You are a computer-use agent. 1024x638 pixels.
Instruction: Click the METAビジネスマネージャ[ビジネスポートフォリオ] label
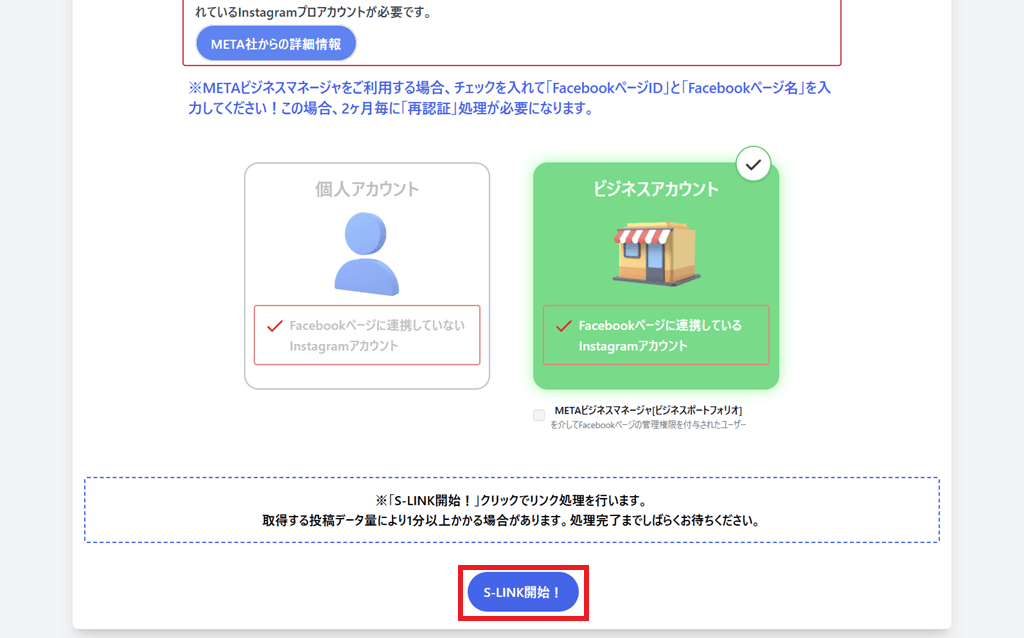point(648,410)
